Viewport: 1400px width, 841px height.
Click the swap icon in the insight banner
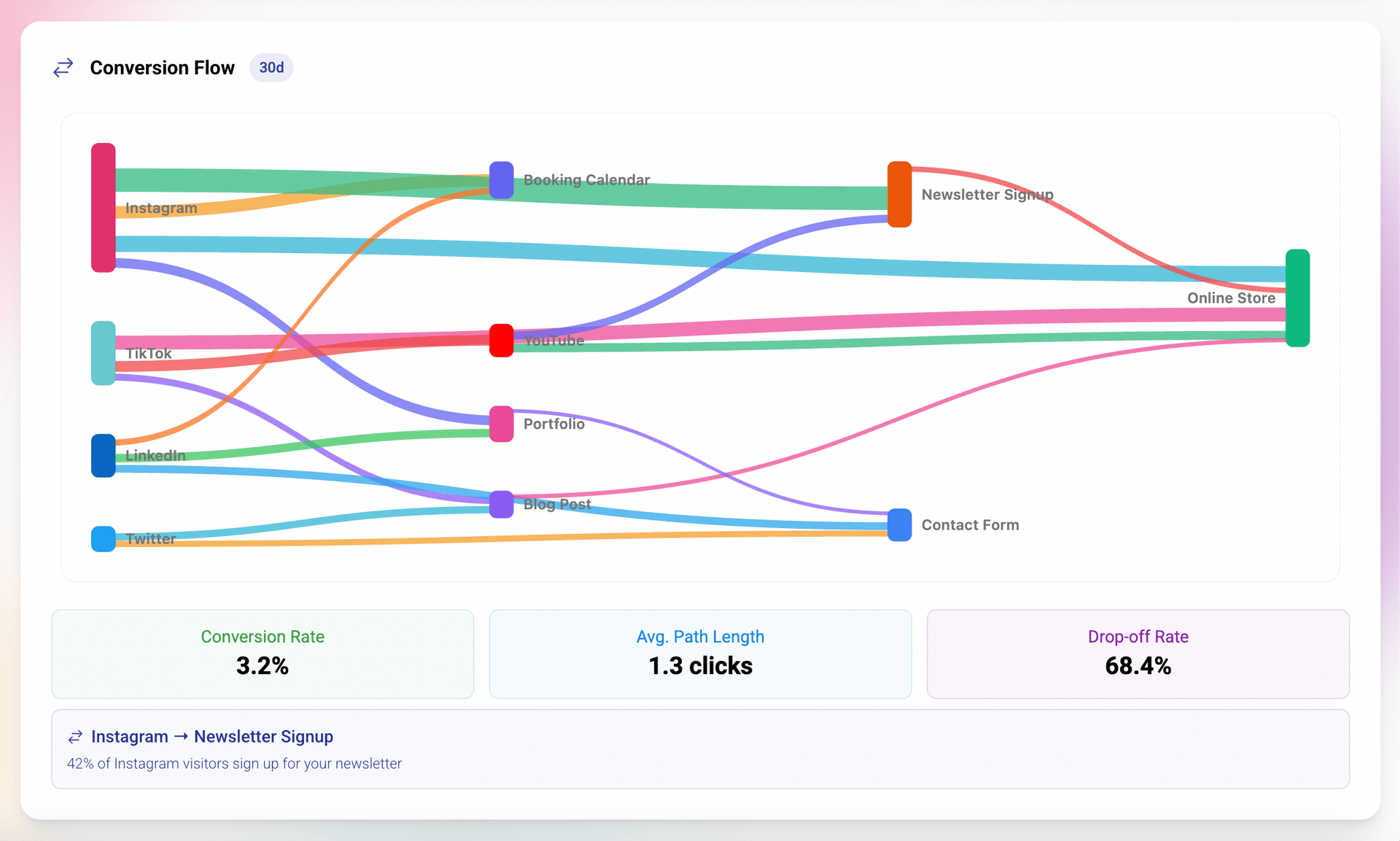click(75, 737)
